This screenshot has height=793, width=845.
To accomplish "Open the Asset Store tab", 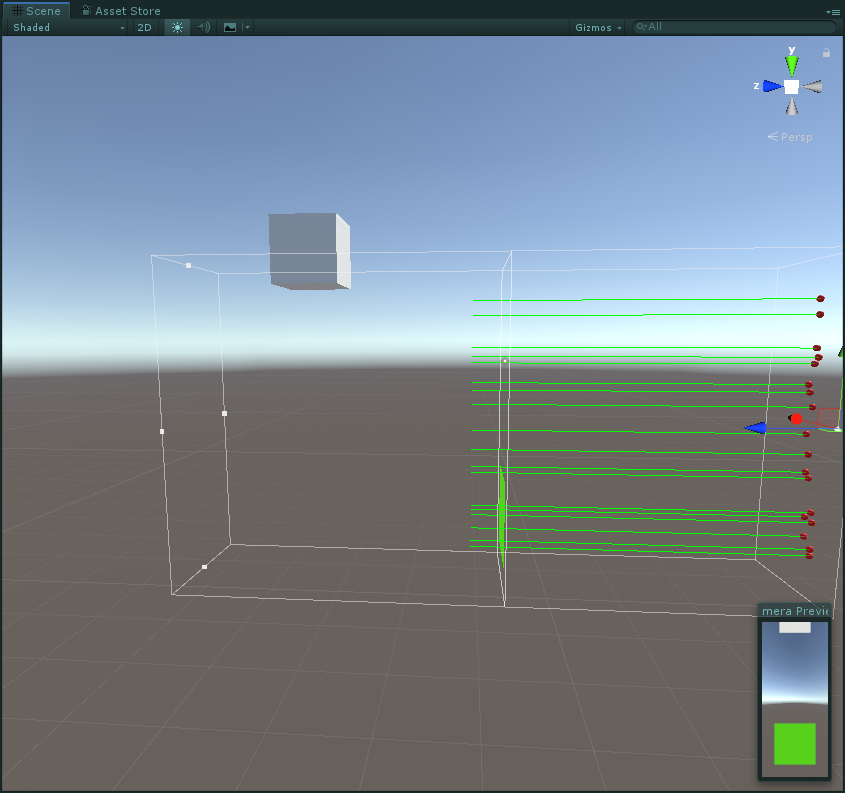I will [x=121, y=11].
